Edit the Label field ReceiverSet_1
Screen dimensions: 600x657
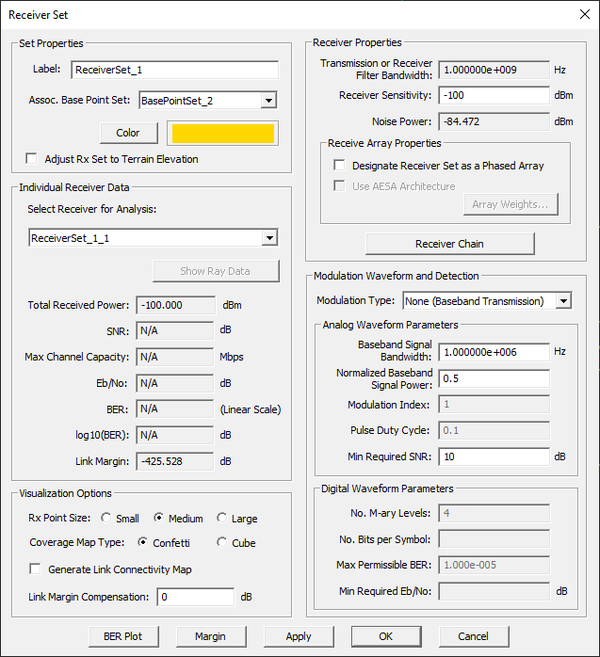point(175,70)
